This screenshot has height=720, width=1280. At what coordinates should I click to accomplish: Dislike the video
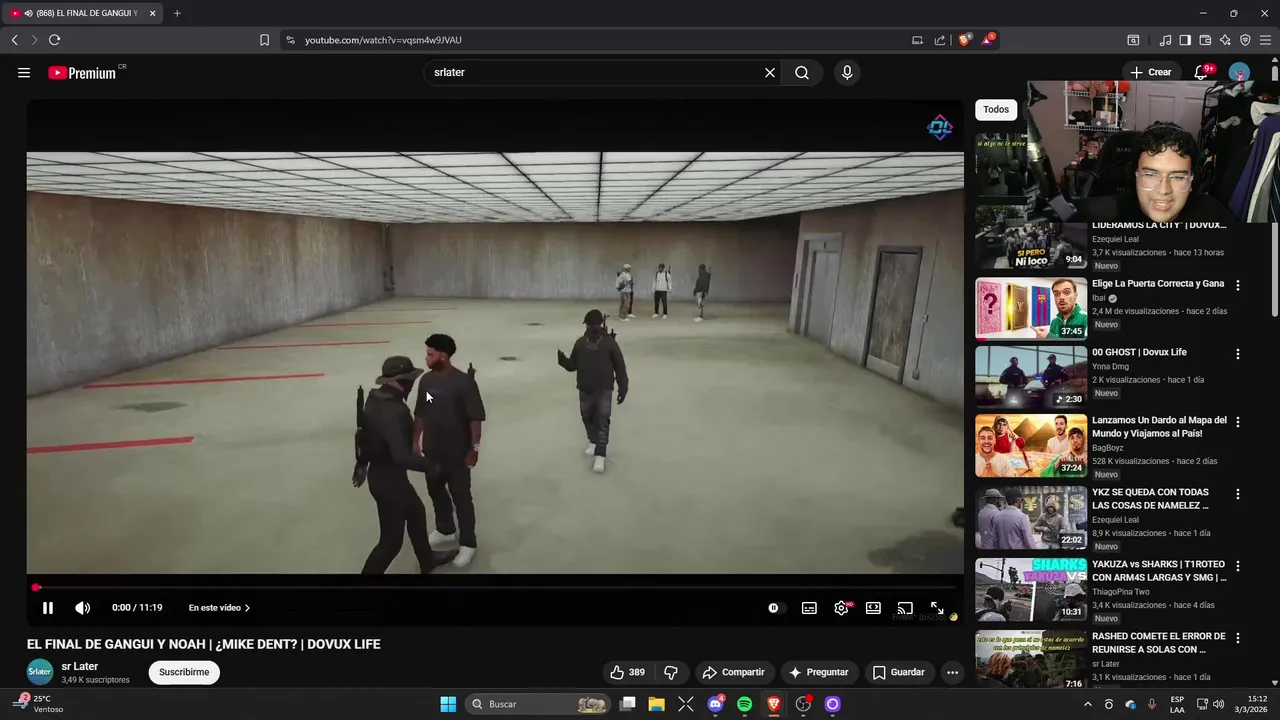[x=671, y=672]
